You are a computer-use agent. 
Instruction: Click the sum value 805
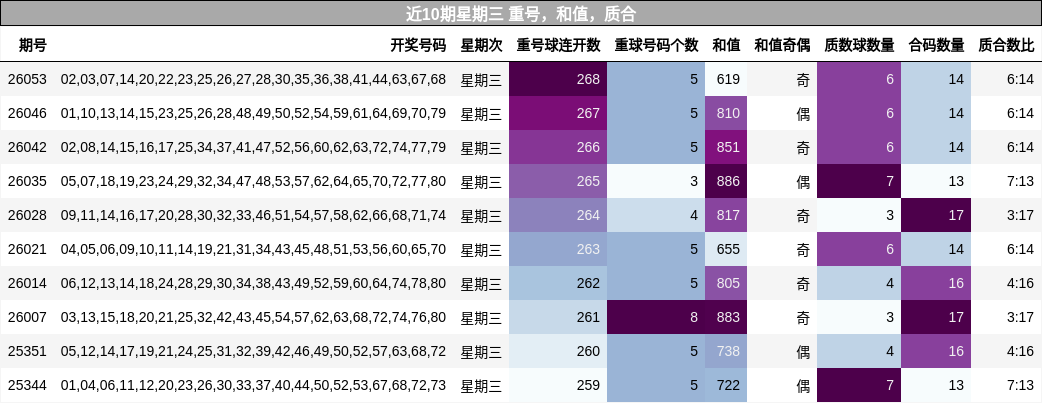tap(726, 283)
